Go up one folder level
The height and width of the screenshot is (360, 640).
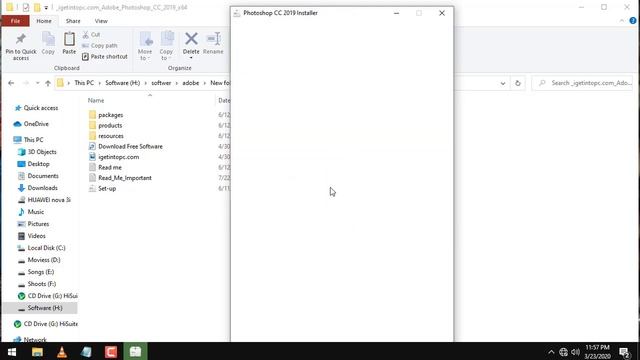coord(48,83)
